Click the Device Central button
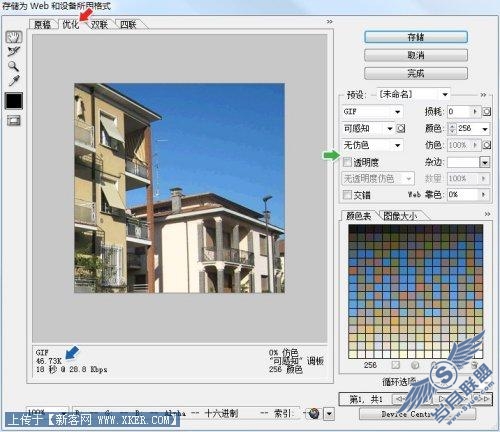 (x=417, y=414)
